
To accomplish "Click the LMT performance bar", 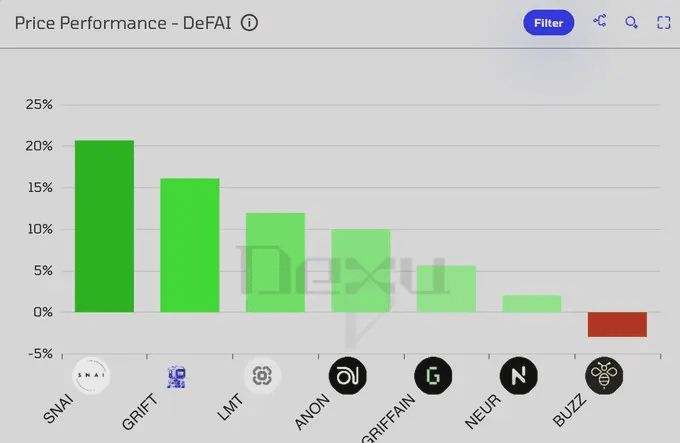I will tap(275, 263).
